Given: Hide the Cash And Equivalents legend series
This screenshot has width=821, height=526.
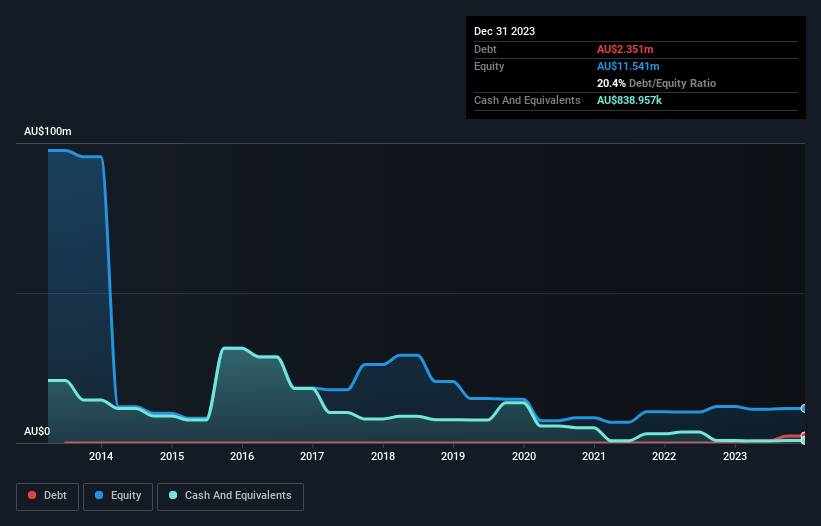Looking at the screenshot, I should point(230,495).
